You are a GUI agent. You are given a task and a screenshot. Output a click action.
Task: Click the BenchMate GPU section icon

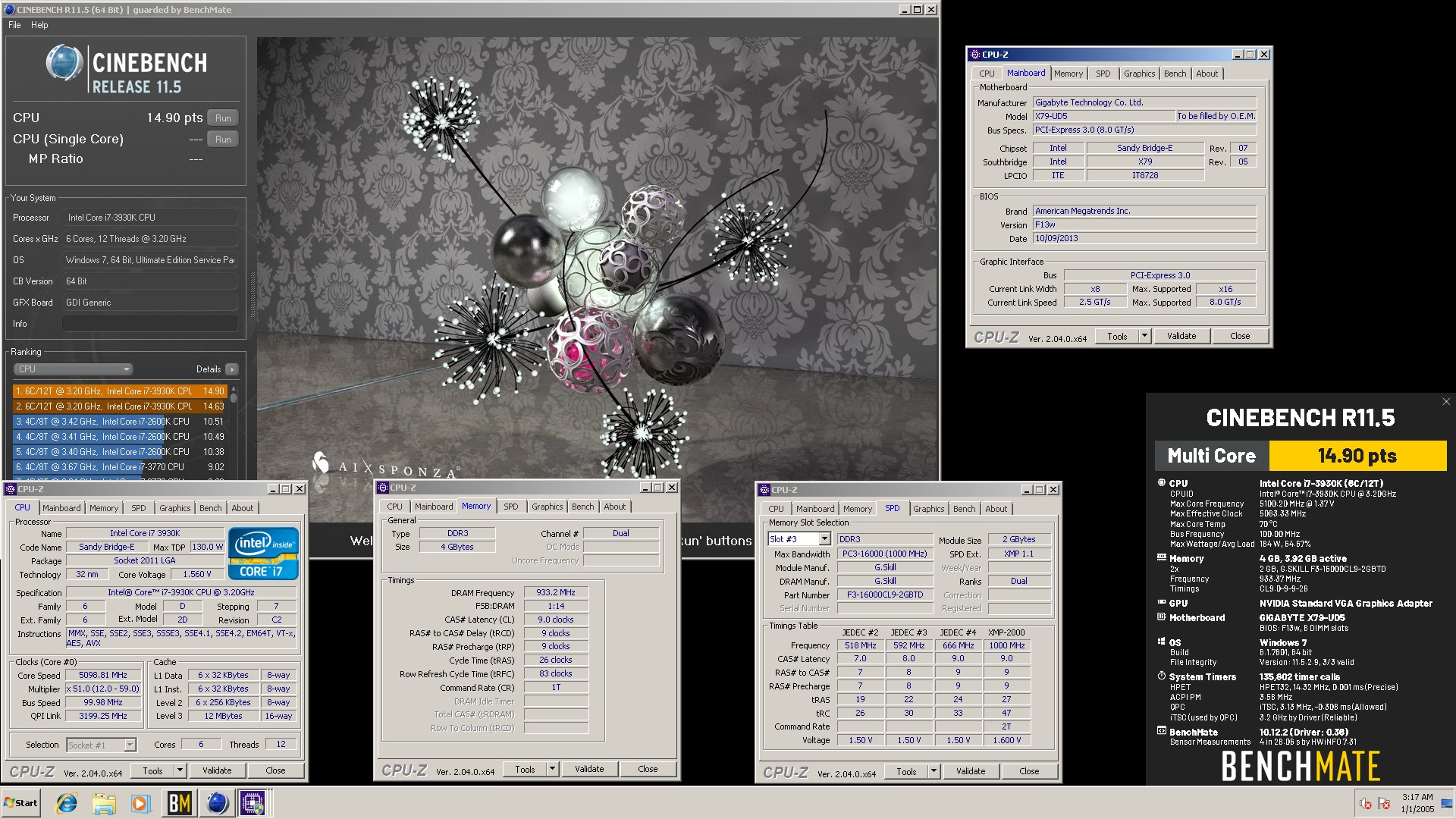(x=1161, y=603)
